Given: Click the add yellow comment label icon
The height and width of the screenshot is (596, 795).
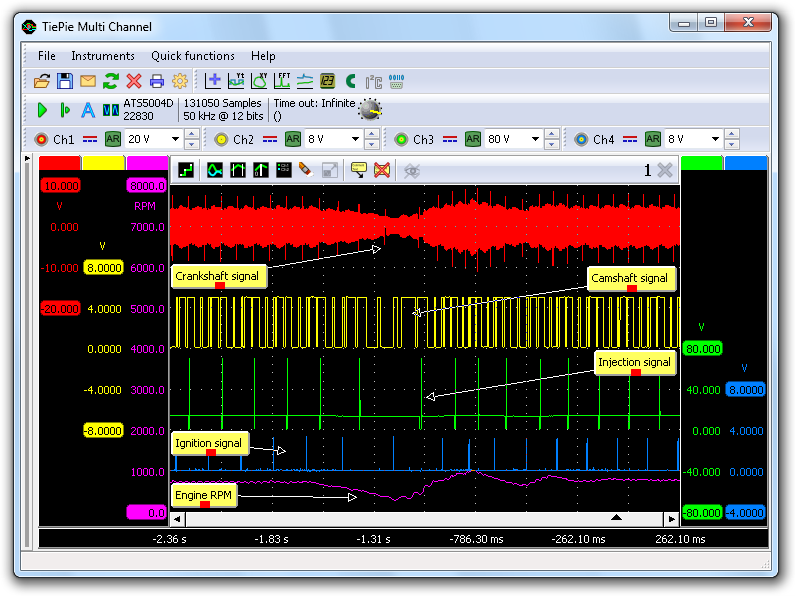Looking at the screenshot, I should [x=358, y=171].
